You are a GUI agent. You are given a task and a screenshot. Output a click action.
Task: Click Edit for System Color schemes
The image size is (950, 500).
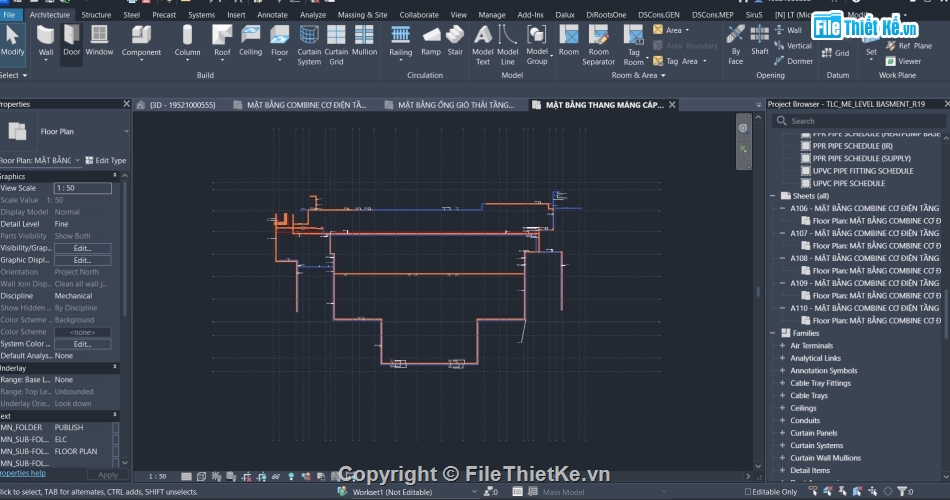(x=82, y=344)
